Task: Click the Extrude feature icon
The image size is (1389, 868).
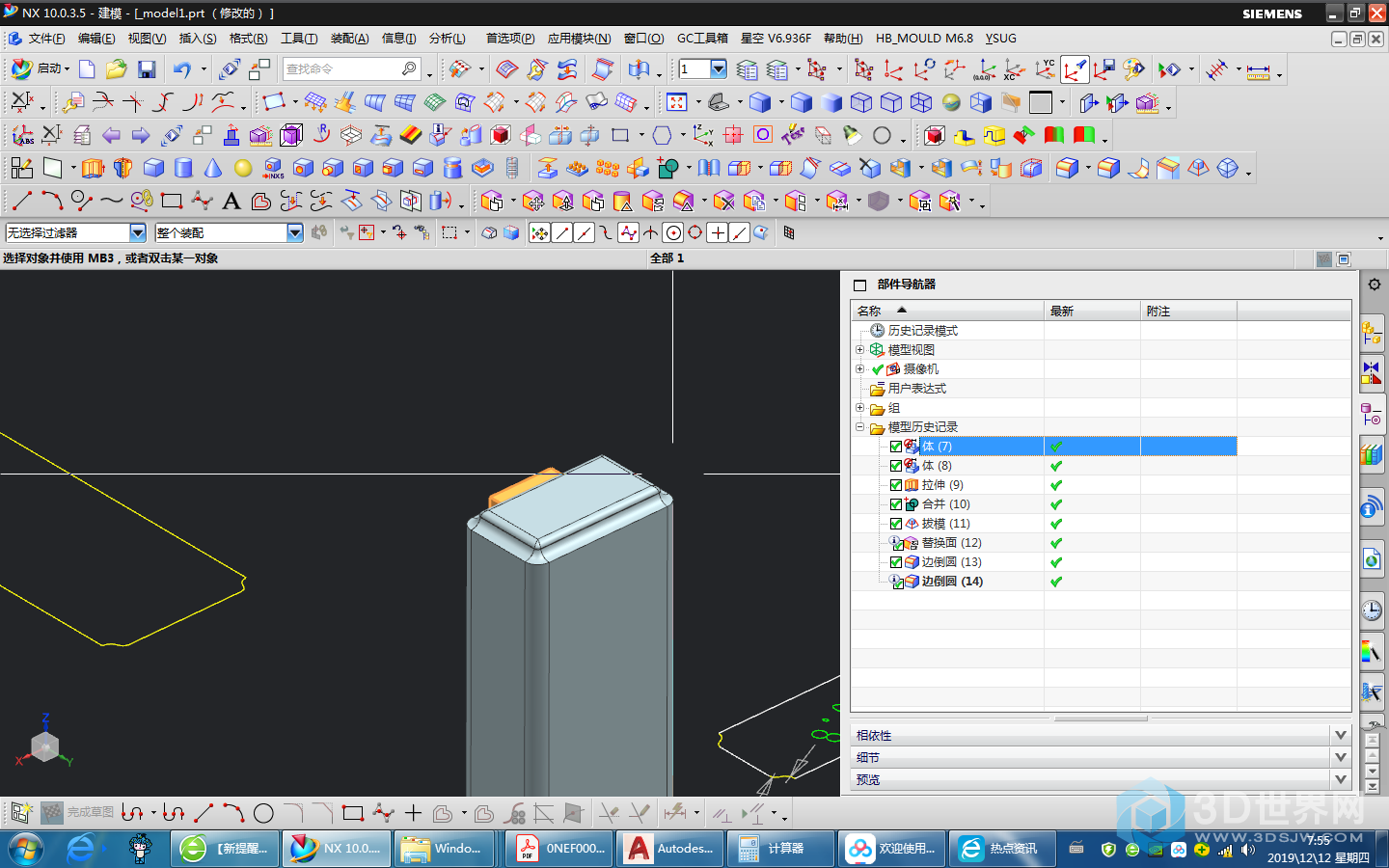Action: 93,168
